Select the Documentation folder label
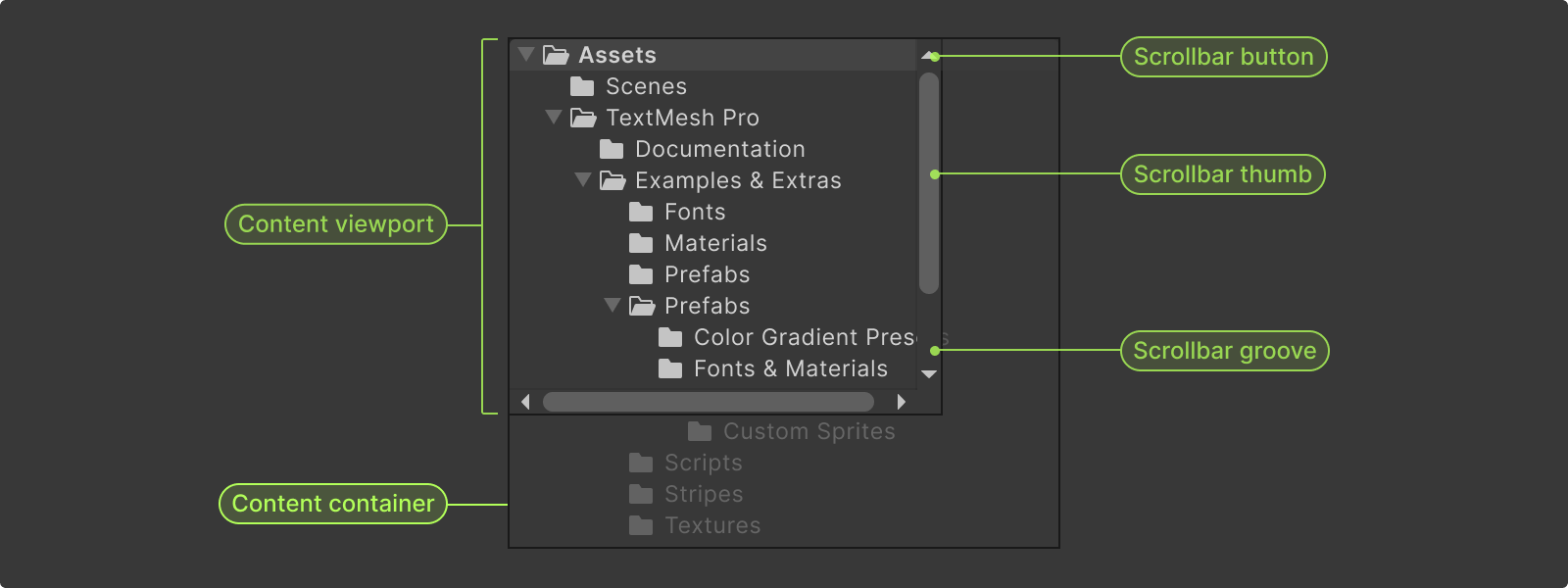This screenshot has height=588, width=1568. [719, 149]
